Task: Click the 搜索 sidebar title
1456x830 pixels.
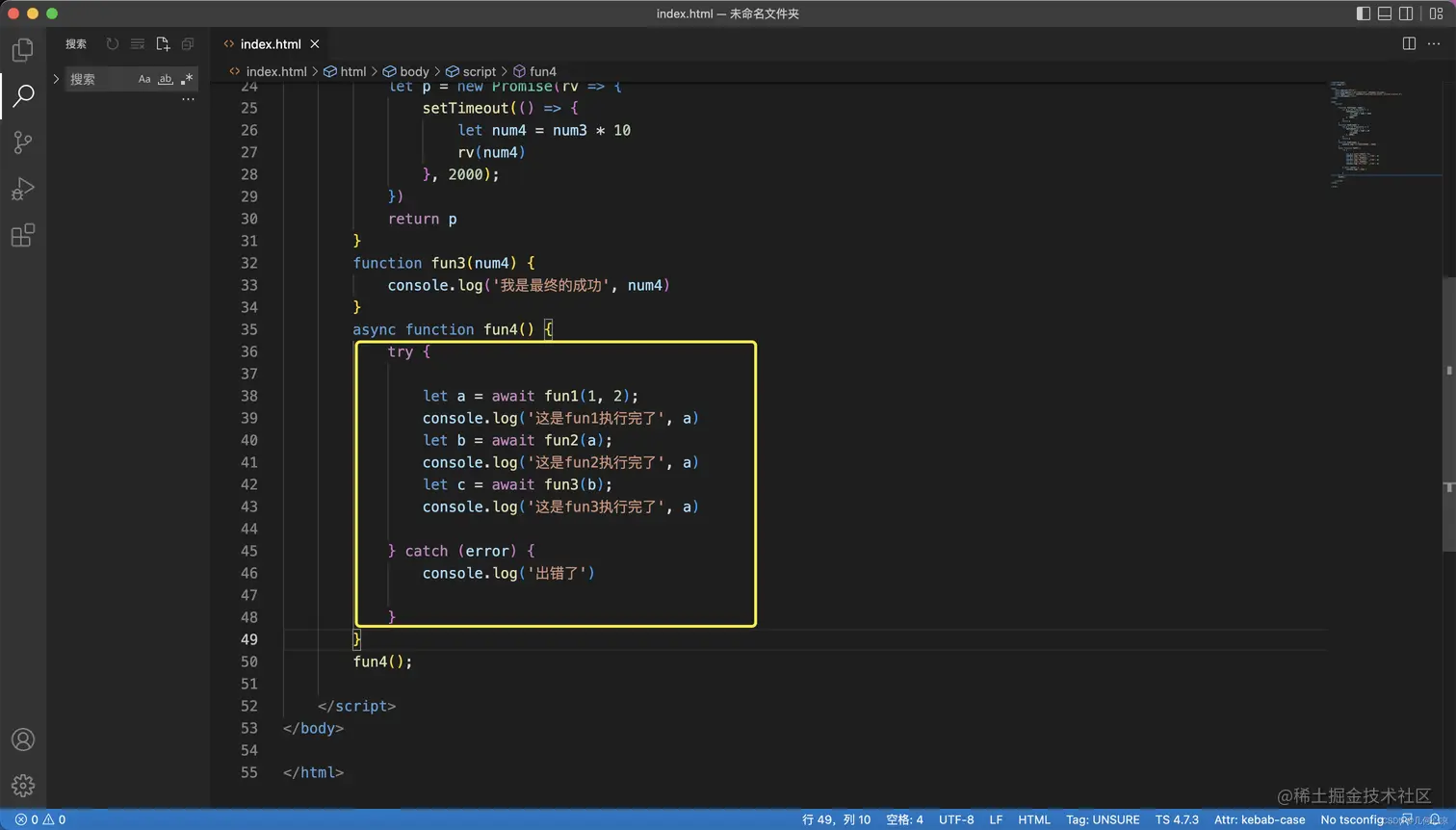Action: [x=76, y=43]
